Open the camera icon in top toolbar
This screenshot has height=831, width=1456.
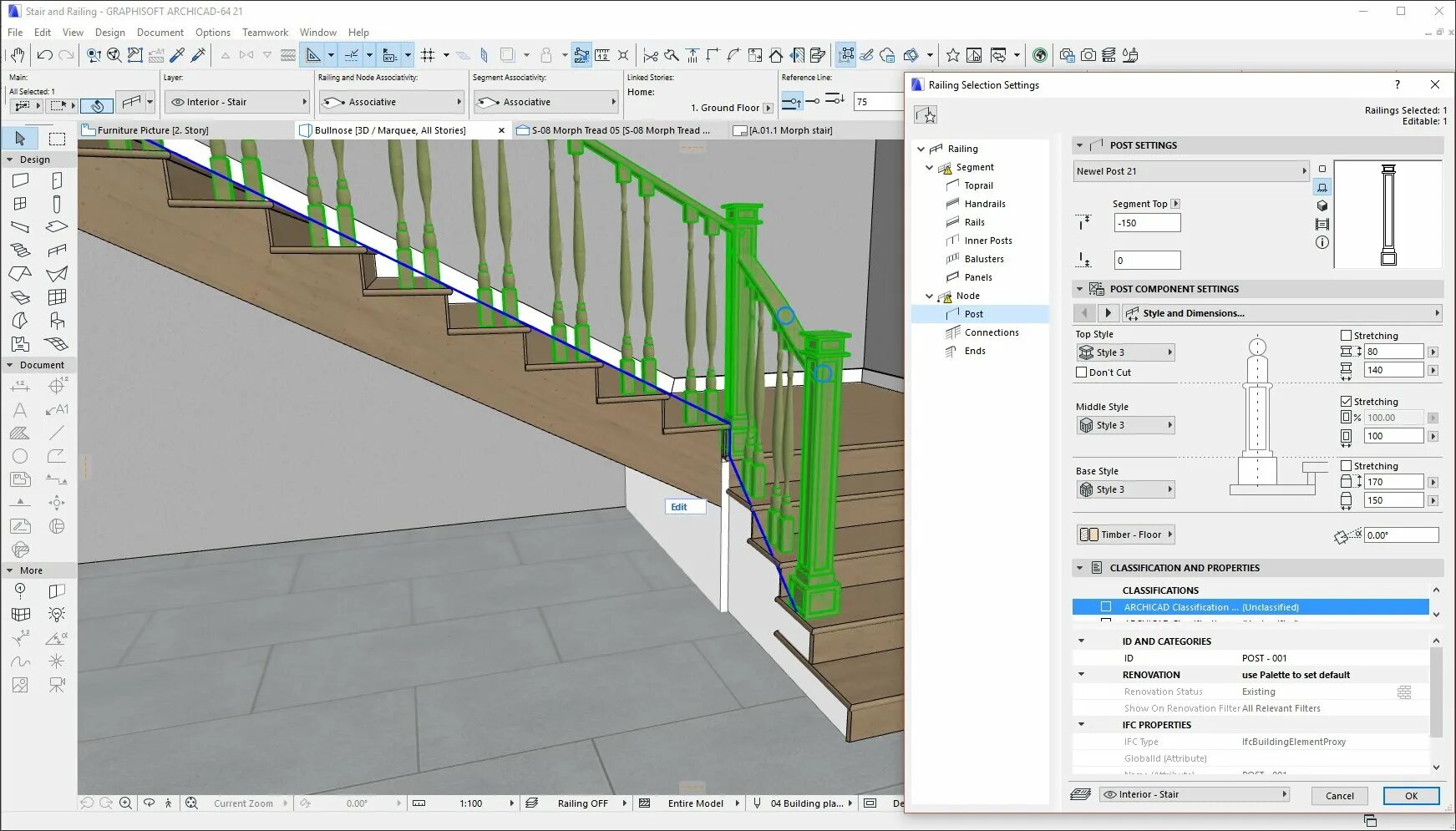click(1088, 55)
